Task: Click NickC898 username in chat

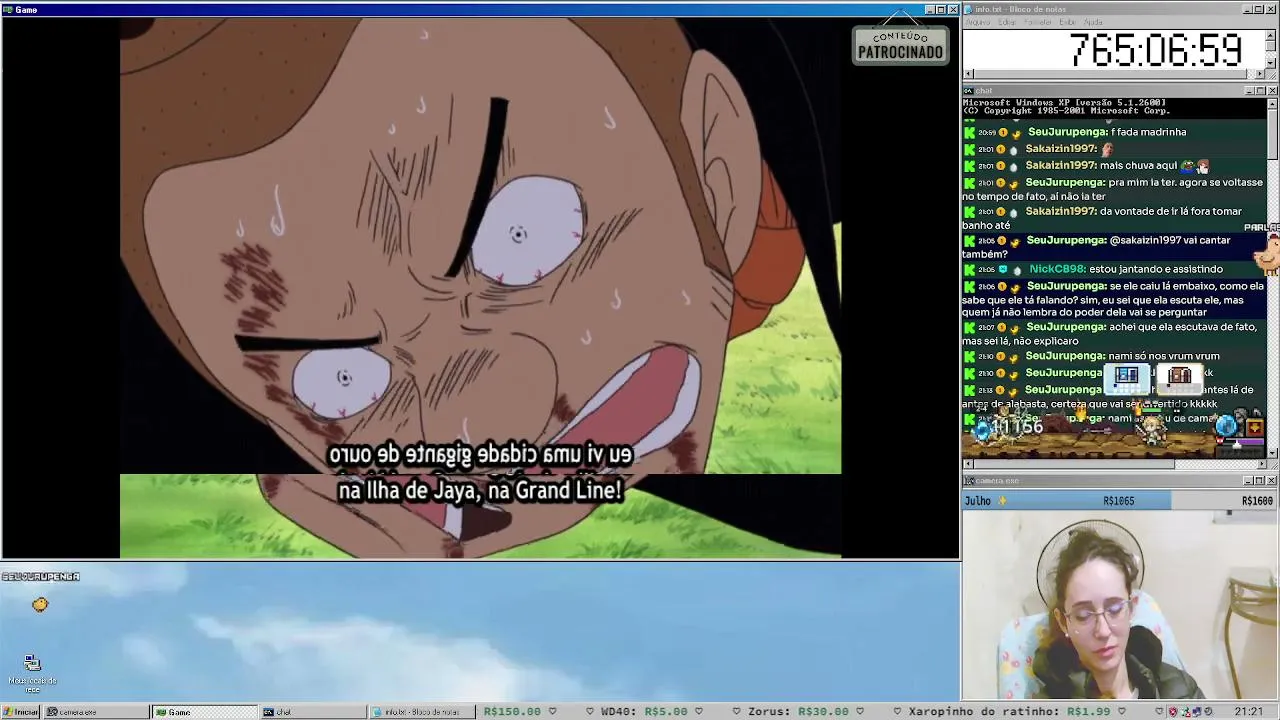Action: click(x=1057, y=269)
